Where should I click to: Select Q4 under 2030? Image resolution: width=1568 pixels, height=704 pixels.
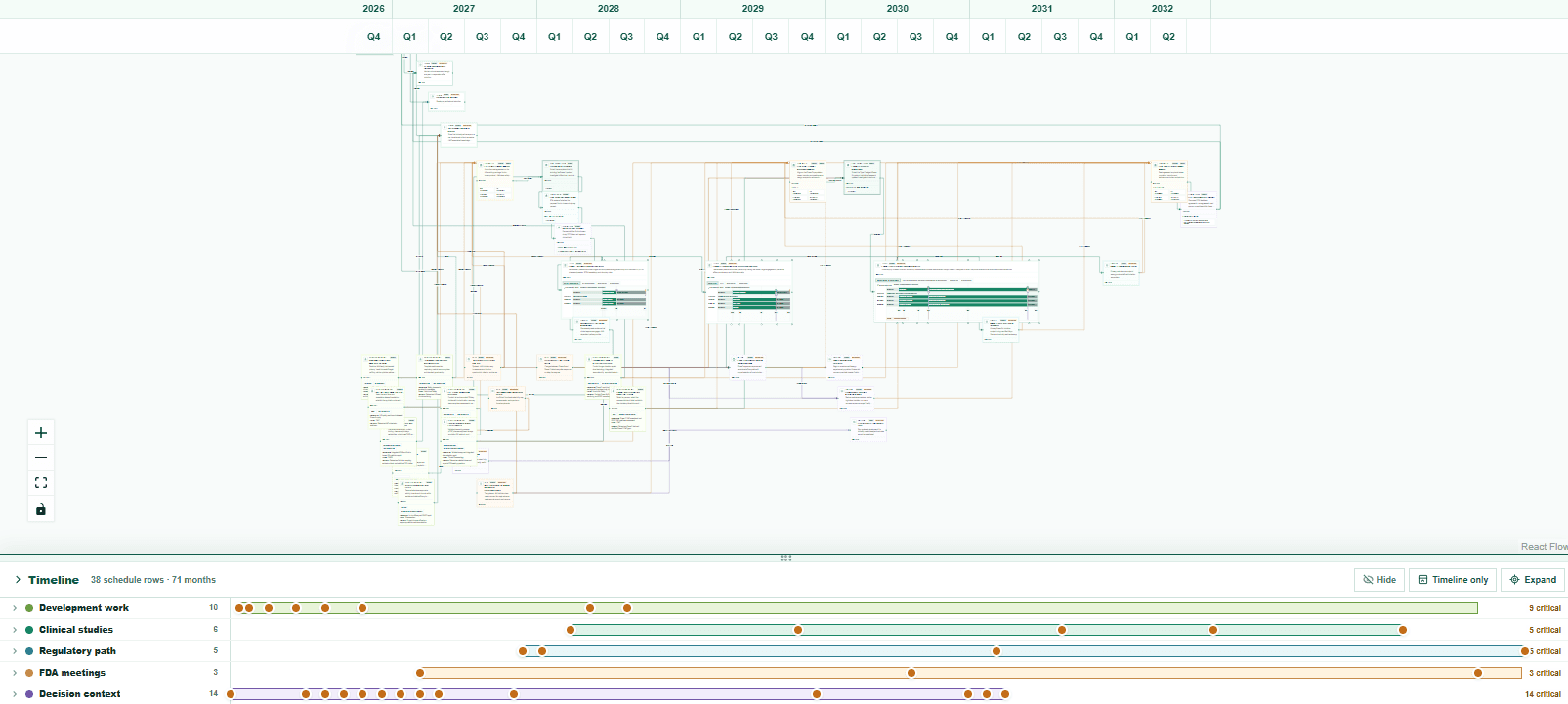pos(953,36)
